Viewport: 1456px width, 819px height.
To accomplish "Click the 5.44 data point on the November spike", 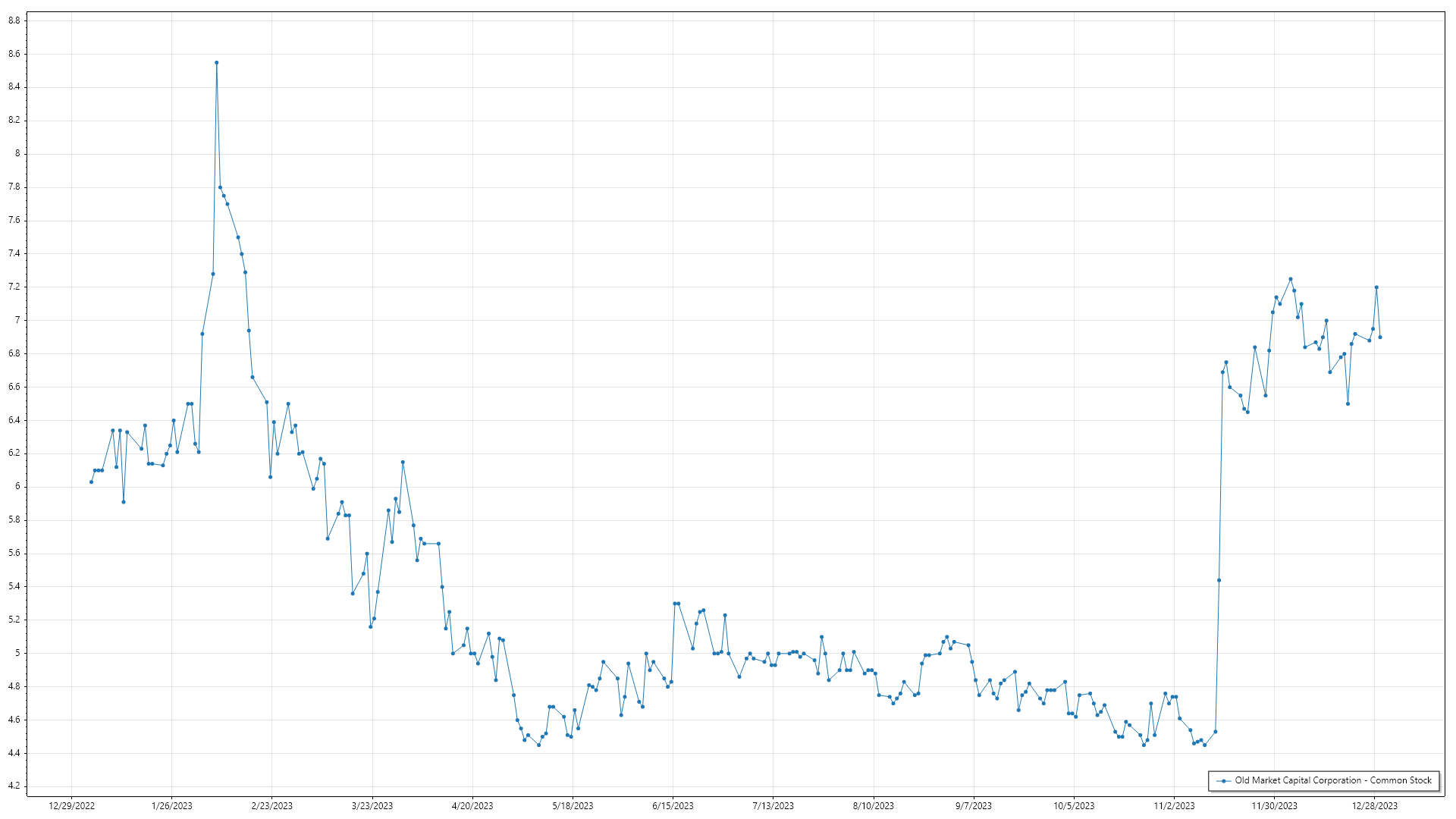I will (x=1219, y=580).
